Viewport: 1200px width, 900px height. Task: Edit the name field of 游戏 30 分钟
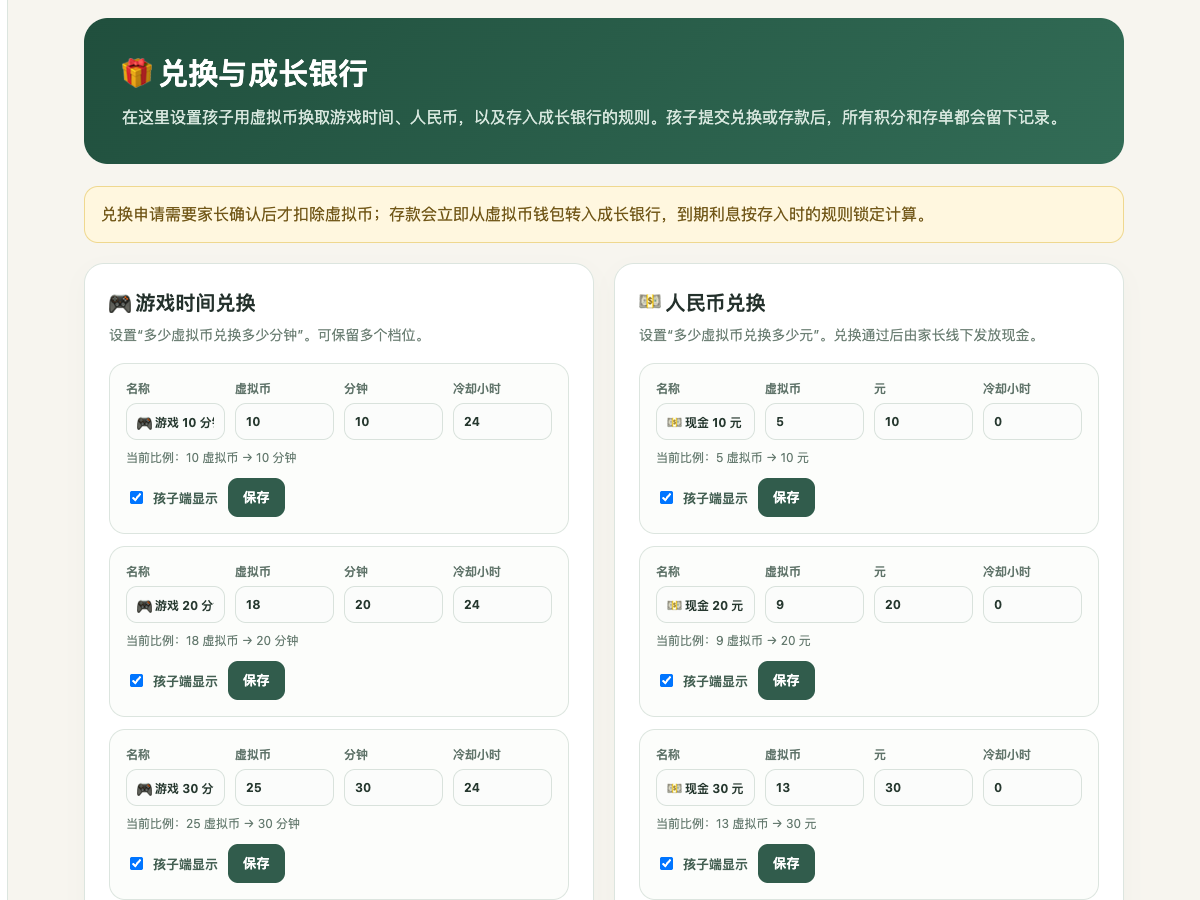click(x=175, y=787)
